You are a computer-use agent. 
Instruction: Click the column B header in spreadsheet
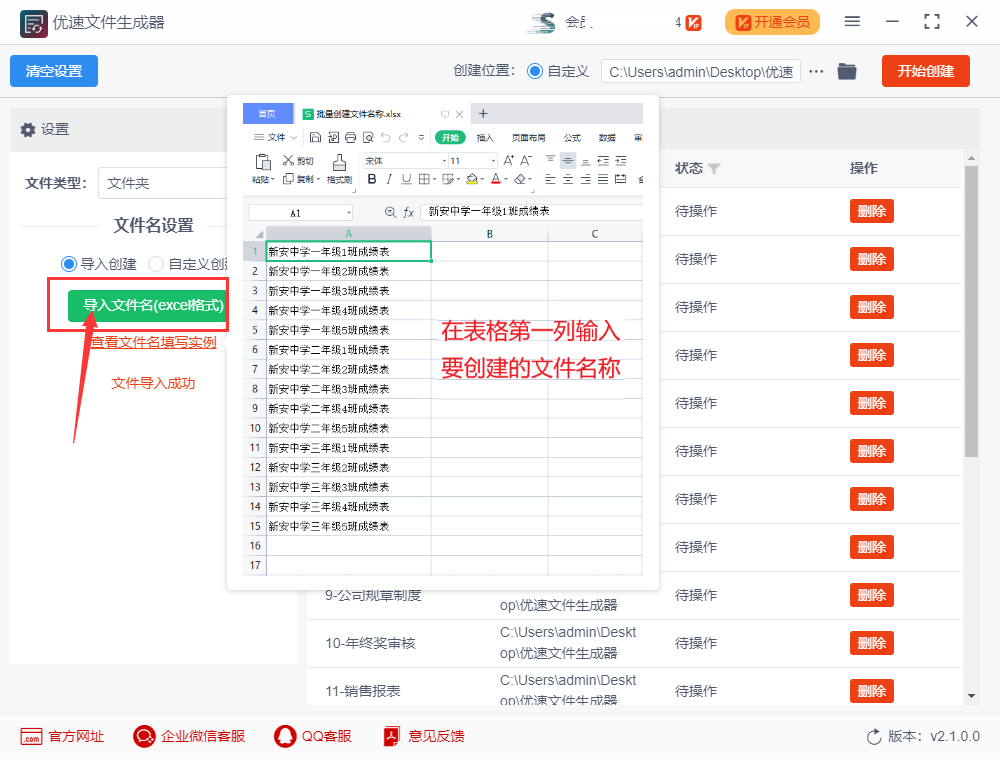click(490, 234)
